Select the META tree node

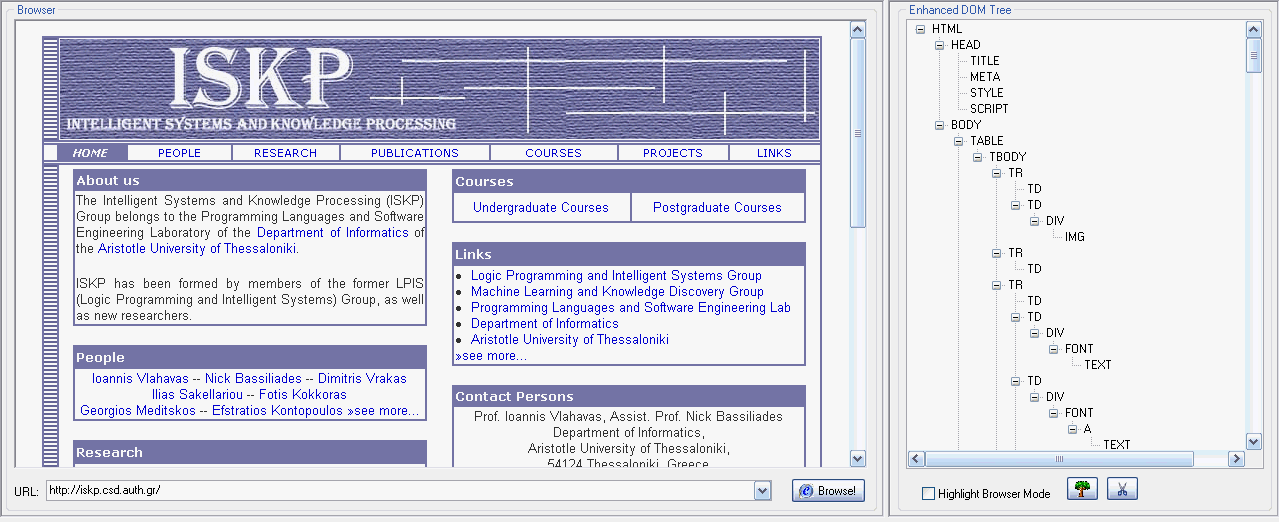coord(984,77)
